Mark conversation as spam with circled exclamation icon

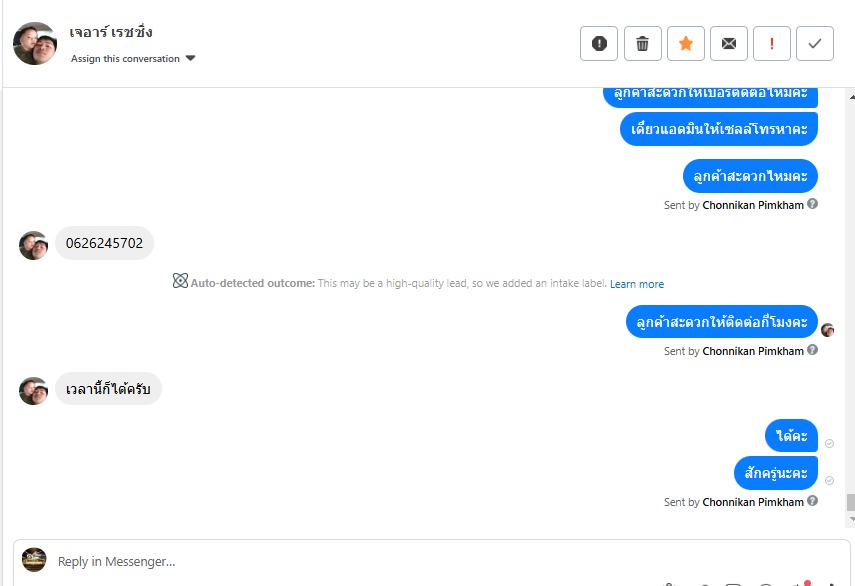coord(599,44)
